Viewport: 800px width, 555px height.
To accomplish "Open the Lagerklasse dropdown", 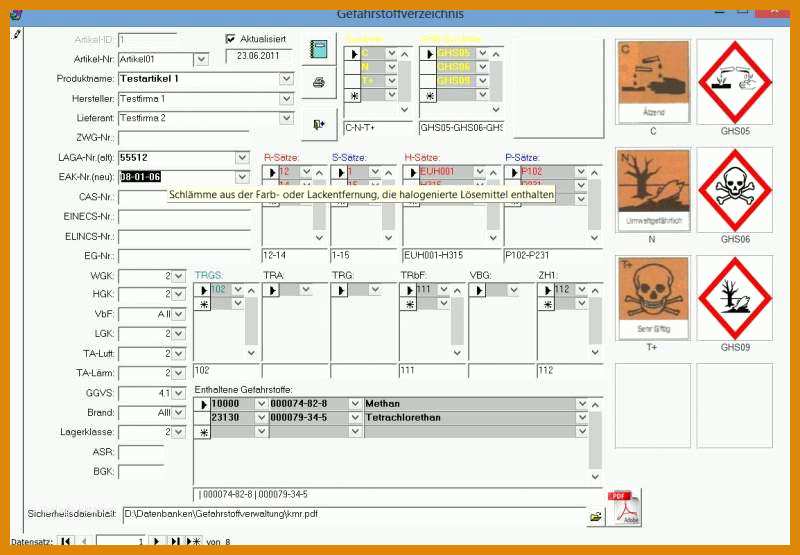I will click(178, 432).
